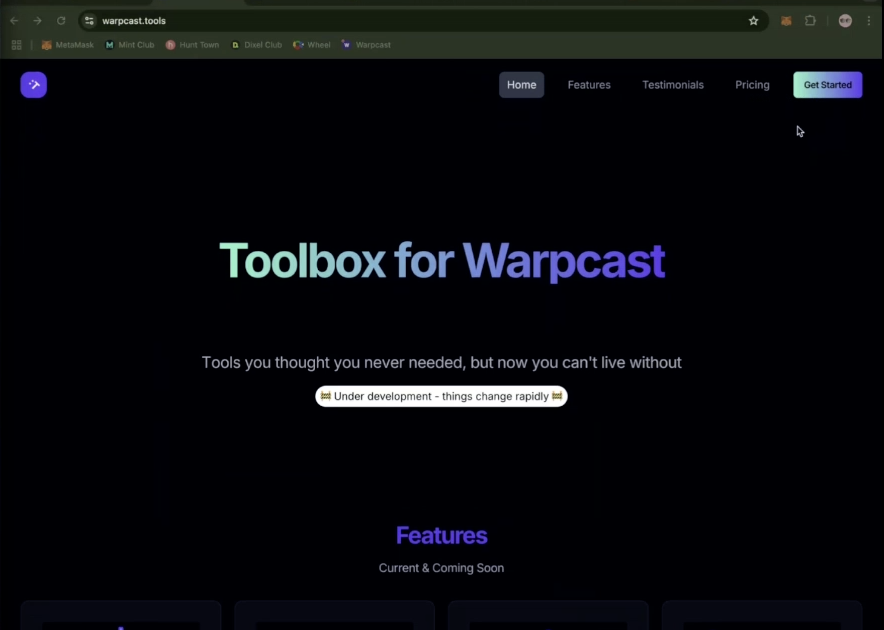Screen dimensions: 884x630
Task: Click the warpcast.tools logo icon
Action: coord(33,84)
